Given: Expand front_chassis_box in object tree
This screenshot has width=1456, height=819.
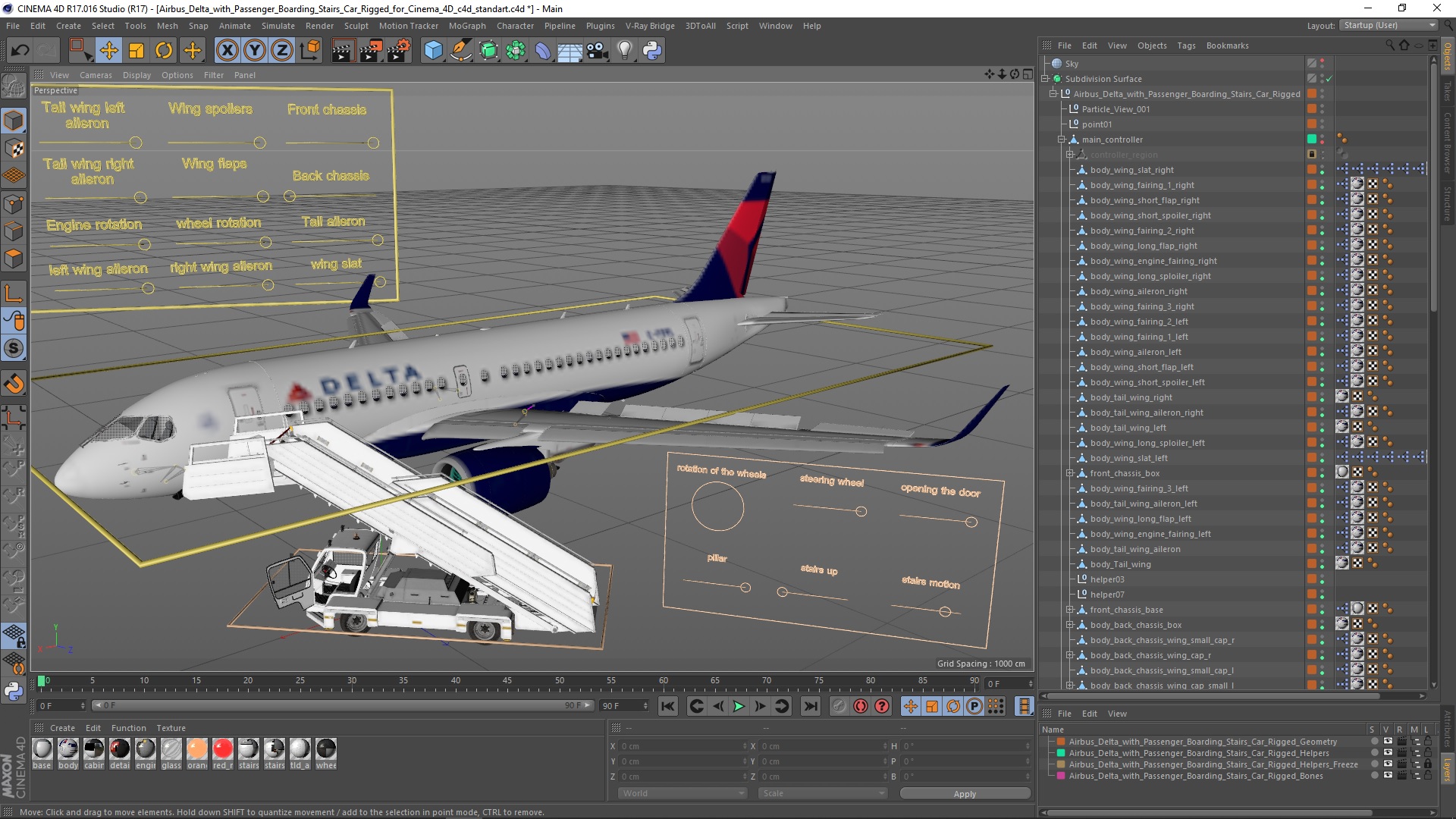Looking at the screenshot, I should click(1069, 473).
